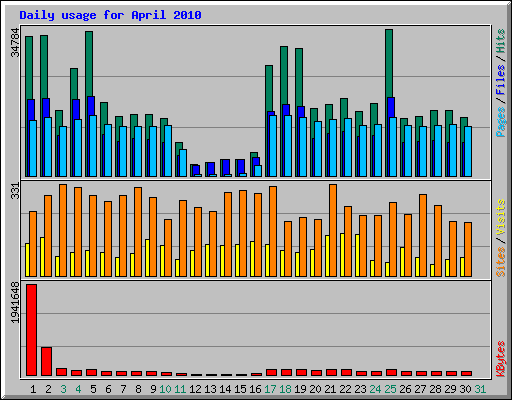512x400 pixels.
Task: Click the green day "11" x-axis label
Action: (180, 389)
